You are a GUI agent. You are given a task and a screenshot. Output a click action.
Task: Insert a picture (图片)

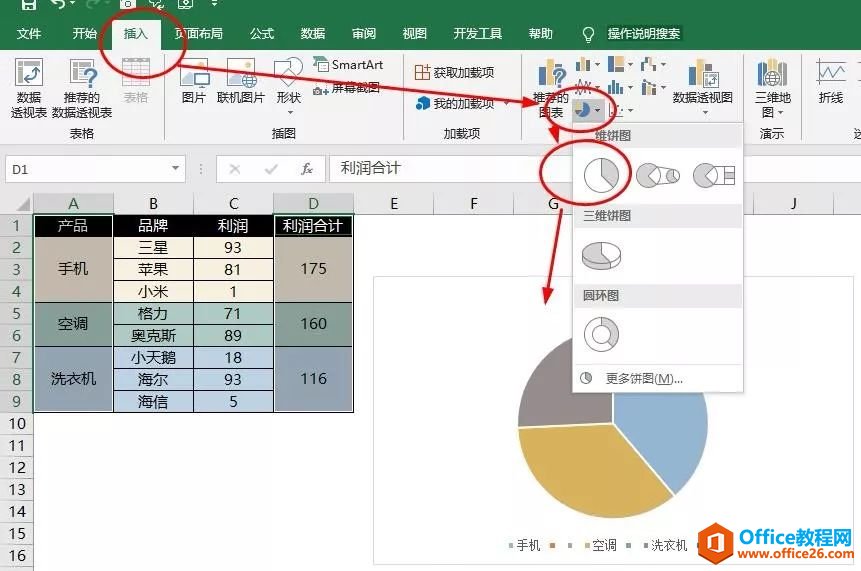click(x=194, y=81)
